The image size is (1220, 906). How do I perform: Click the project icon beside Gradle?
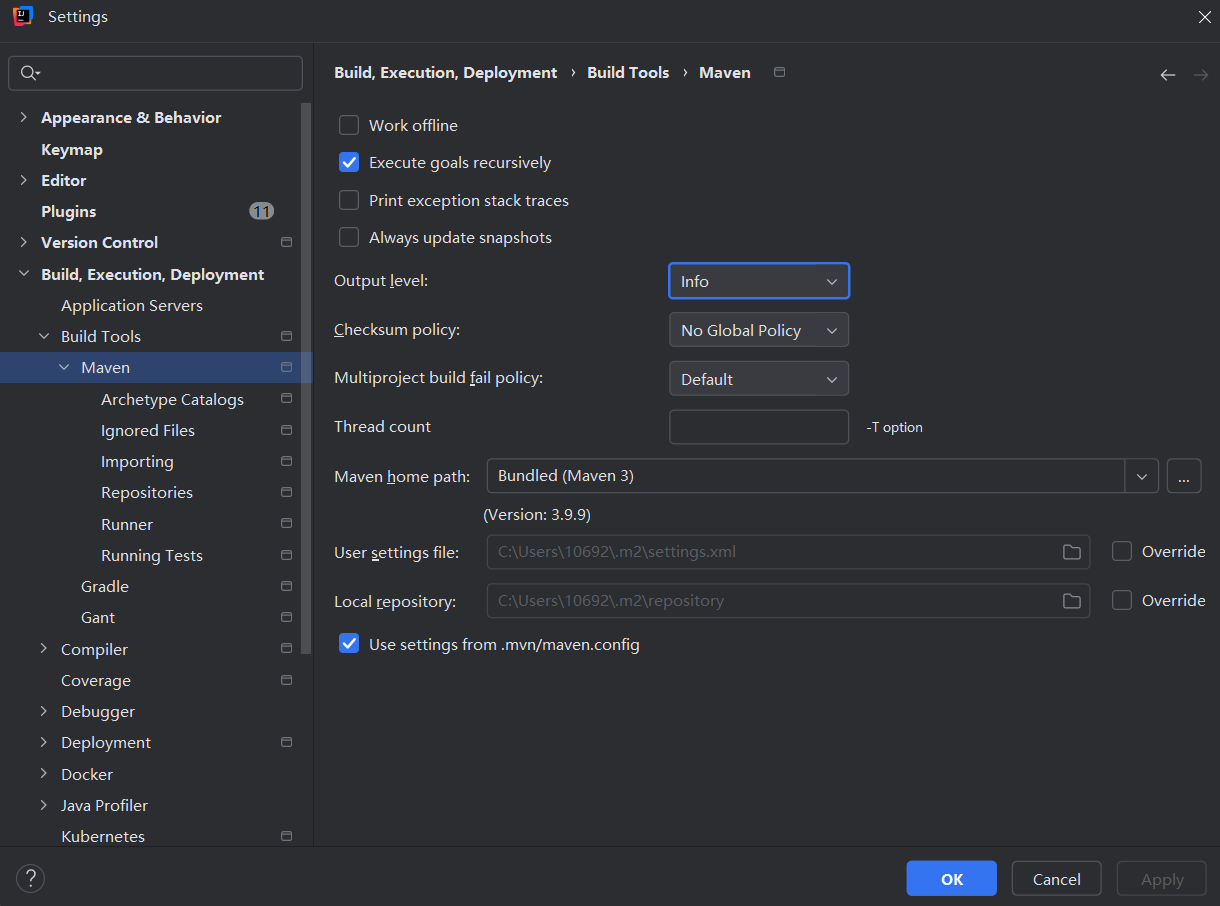click(286, 586)
